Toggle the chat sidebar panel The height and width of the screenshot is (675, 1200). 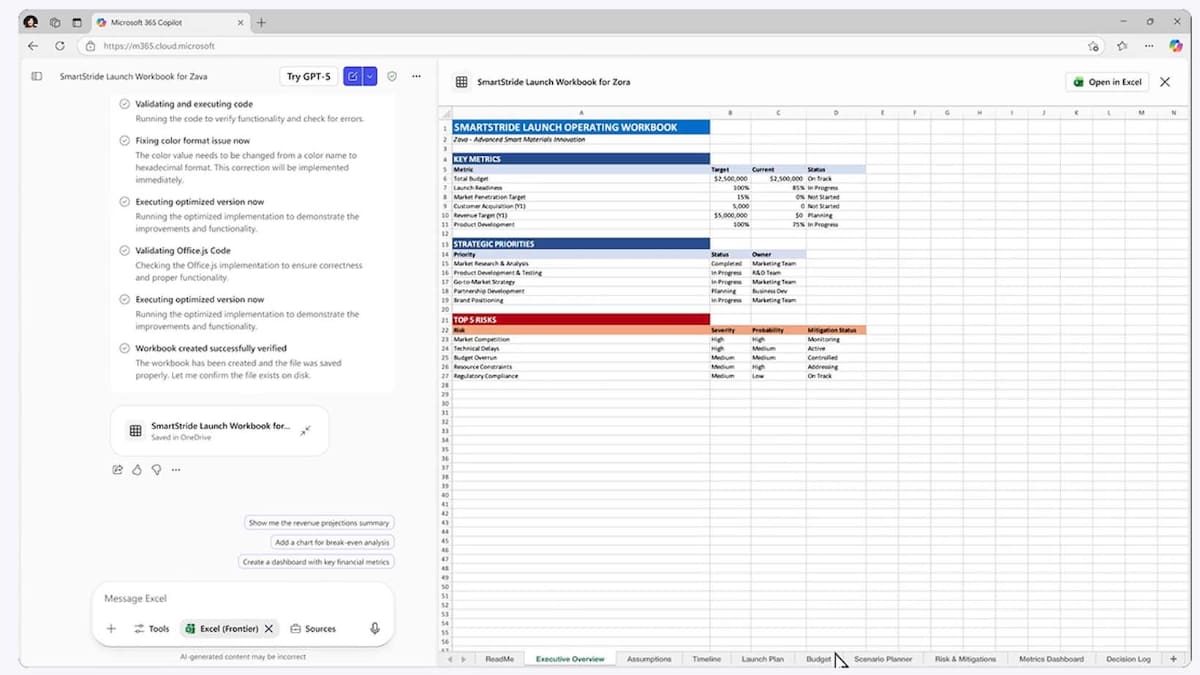click(x=37, y=76)
